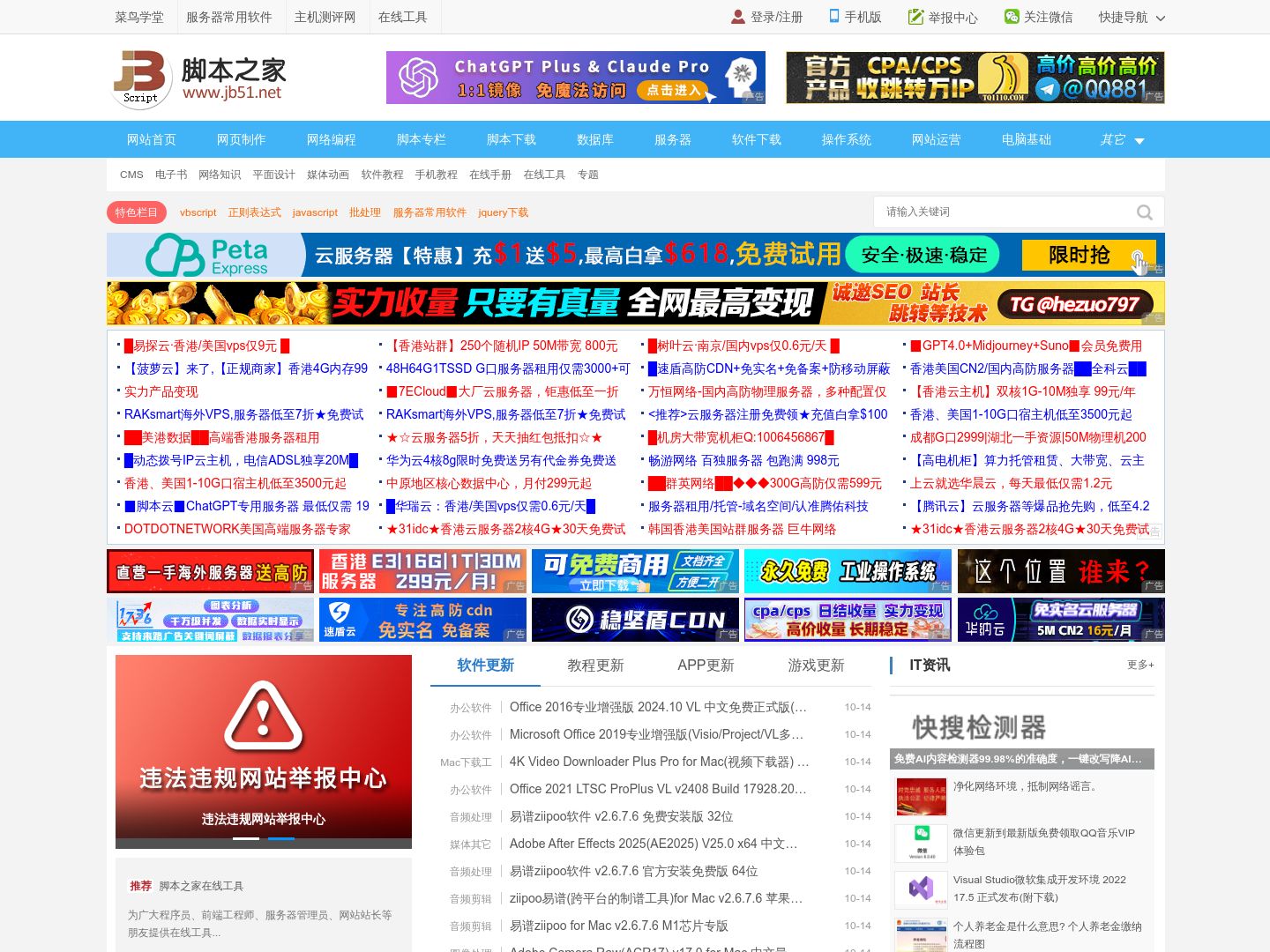Open 网站运营 navigation item
The height and width of the screenshot is (952, 1270).
pyautogui.click(x=936, y=139)
